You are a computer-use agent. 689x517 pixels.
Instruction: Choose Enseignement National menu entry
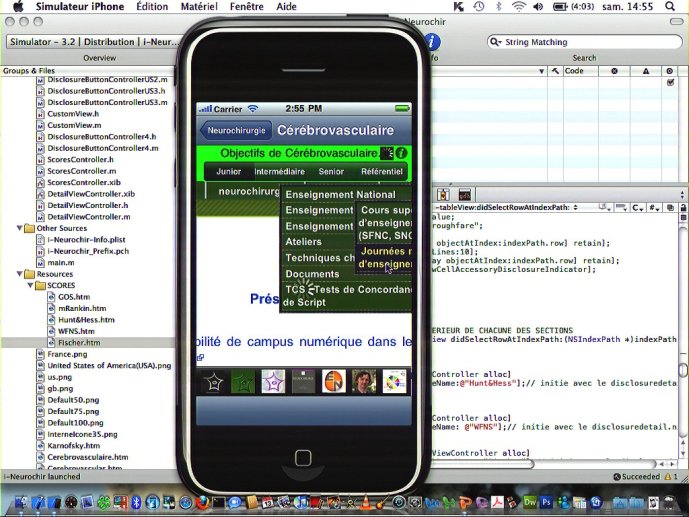[x=340, y=195]
